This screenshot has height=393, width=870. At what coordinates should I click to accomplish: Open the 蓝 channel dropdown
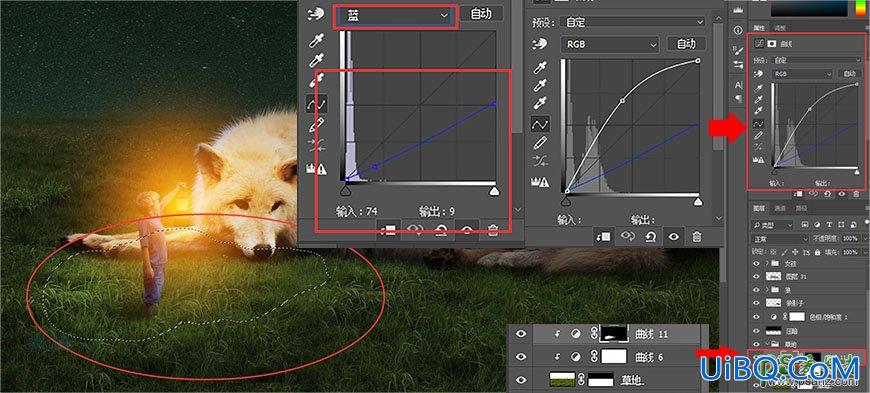pos(396,16)
